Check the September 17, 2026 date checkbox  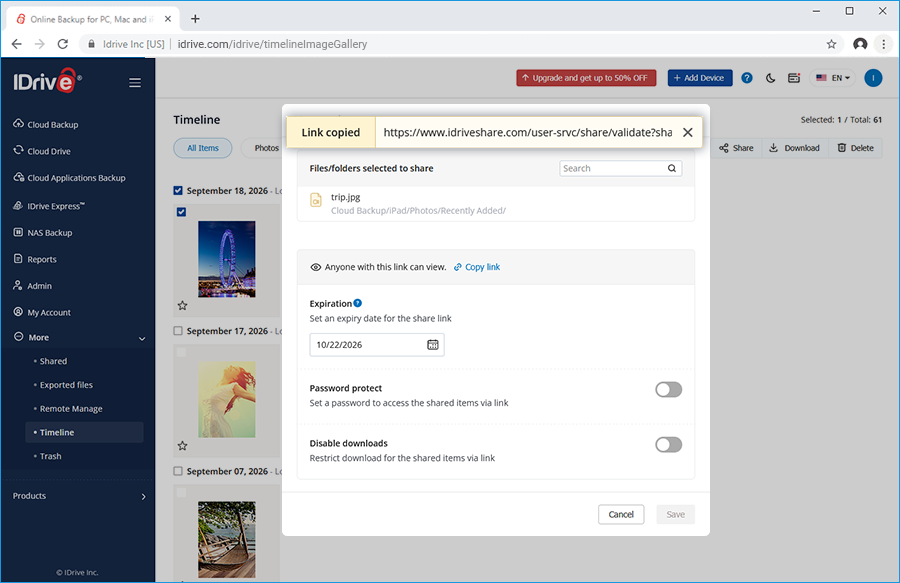point(178,331)
